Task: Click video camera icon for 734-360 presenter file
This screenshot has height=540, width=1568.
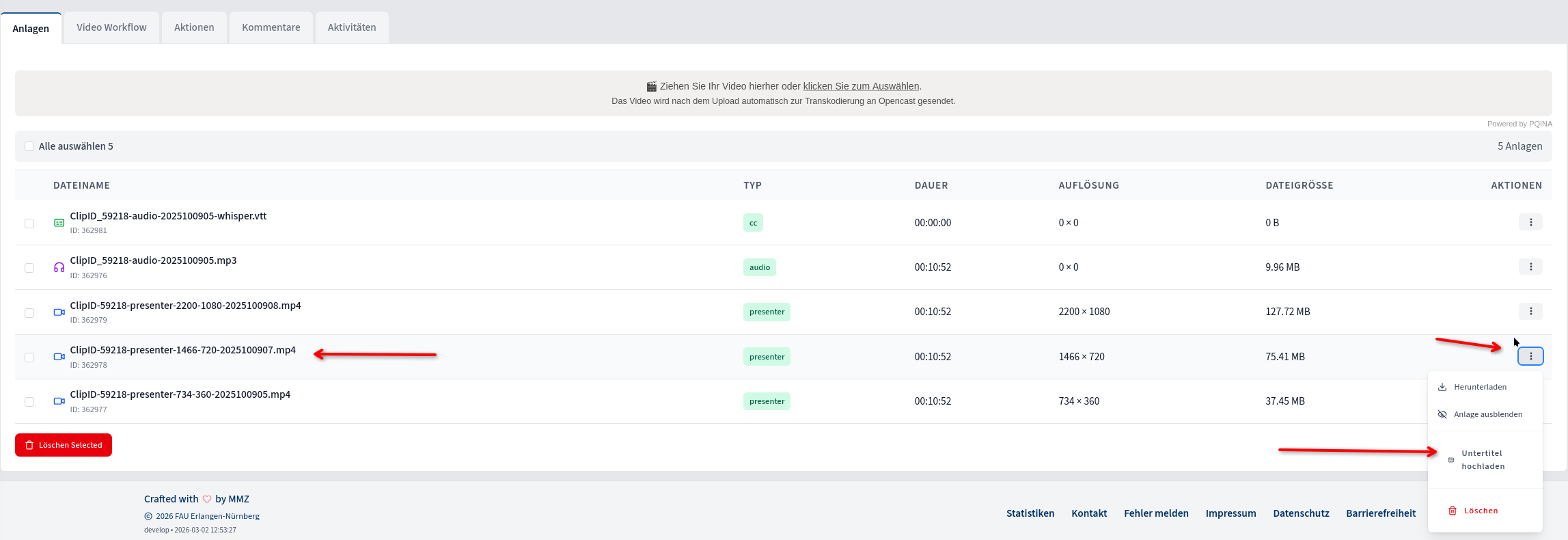Action: [x=59, y=401]
